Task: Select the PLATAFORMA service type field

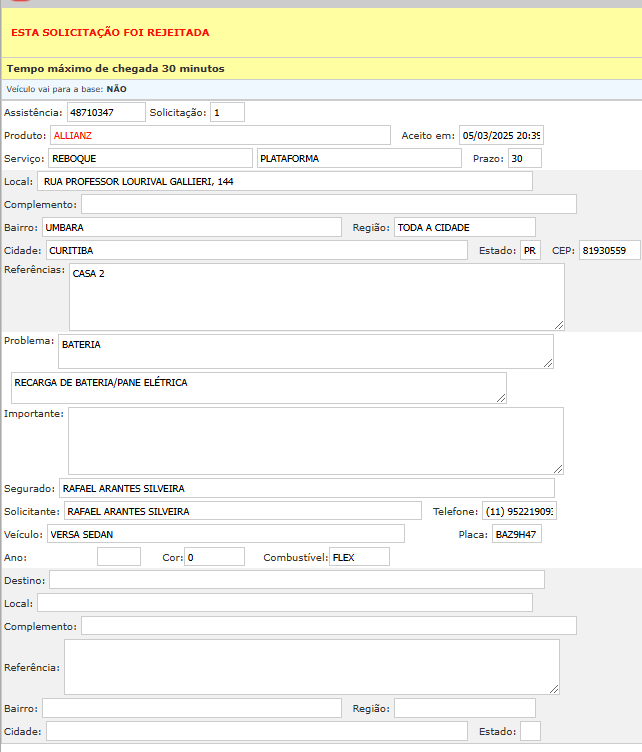Action: click(358, 158)
